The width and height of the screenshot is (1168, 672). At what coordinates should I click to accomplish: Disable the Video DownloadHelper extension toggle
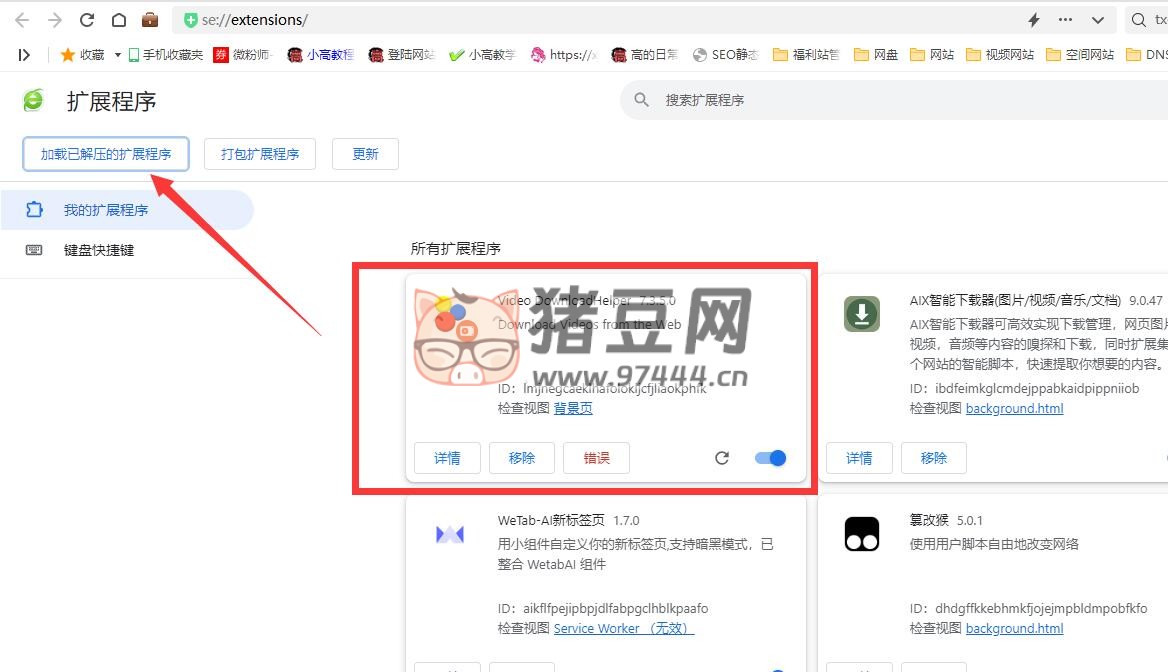770,458
